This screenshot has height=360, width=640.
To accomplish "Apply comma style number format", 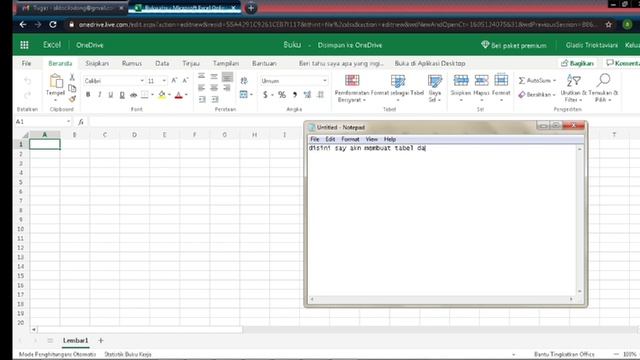I will click(x=295, y=95).
